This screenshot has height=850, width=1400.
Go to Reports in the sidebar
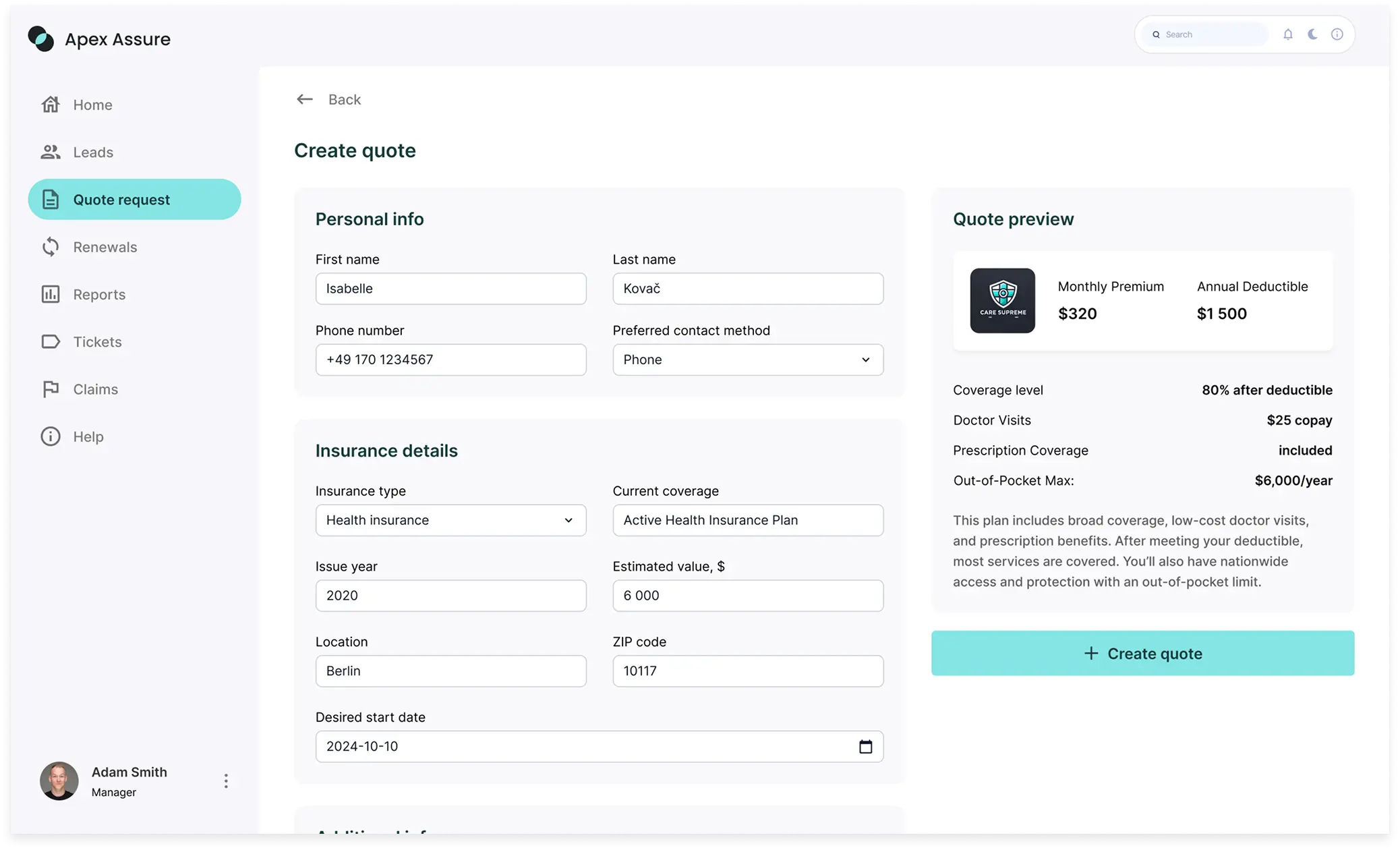99,294
